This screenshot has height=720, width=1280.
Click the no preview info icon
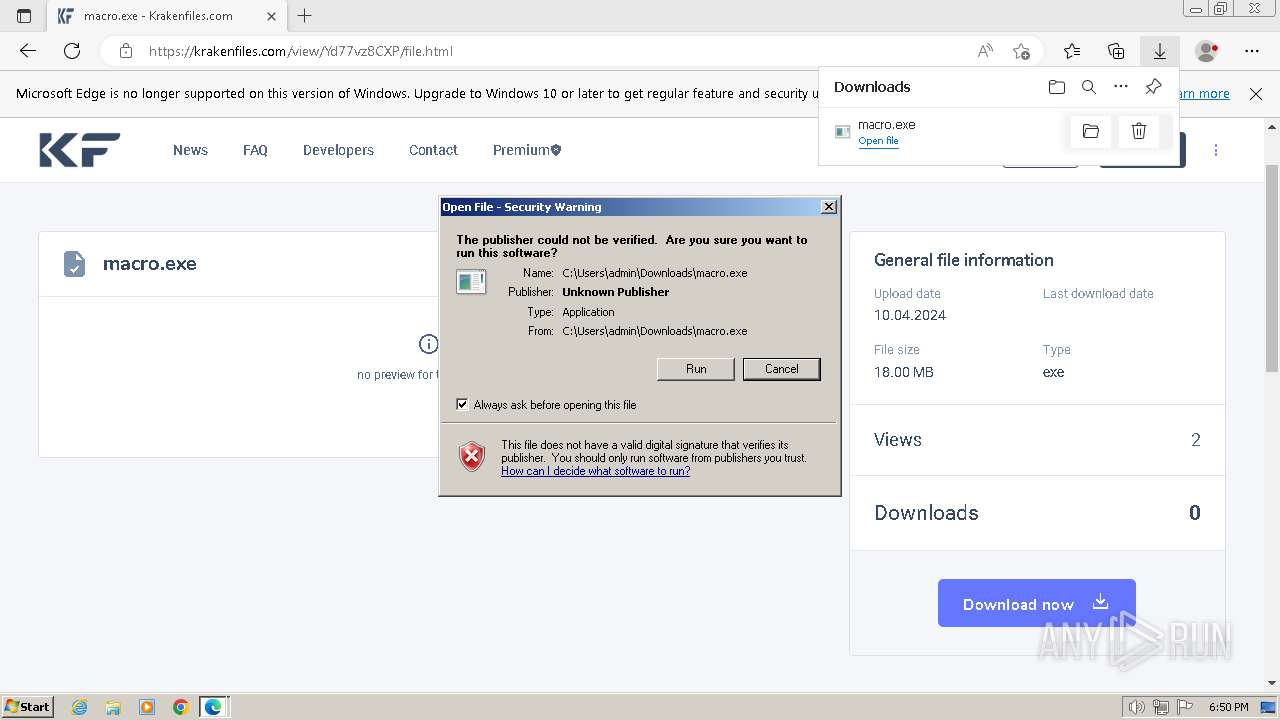tap(428, 344)
